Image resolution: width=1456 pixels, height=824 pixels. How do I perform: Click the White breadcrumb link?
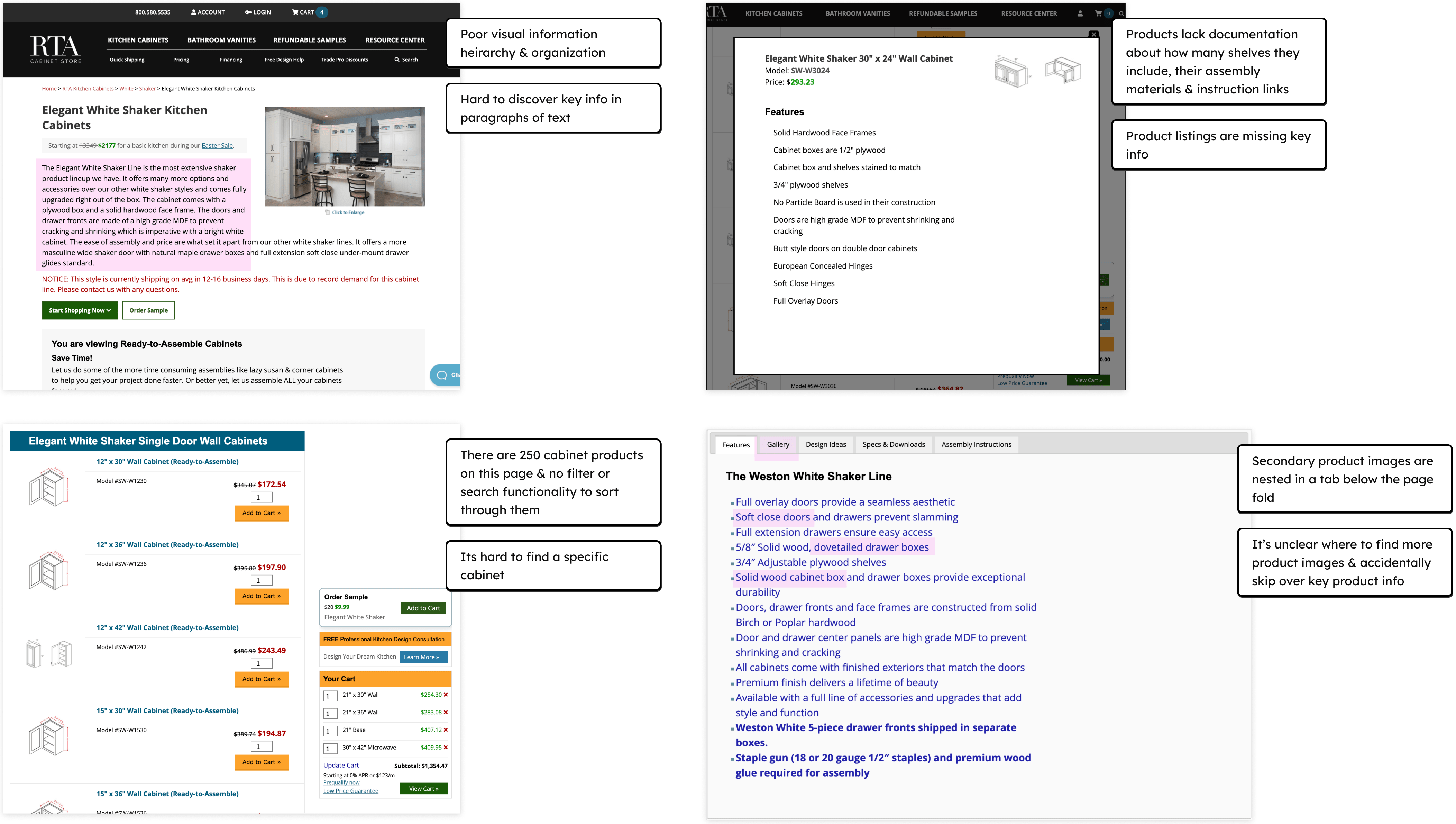click(126, 88)
